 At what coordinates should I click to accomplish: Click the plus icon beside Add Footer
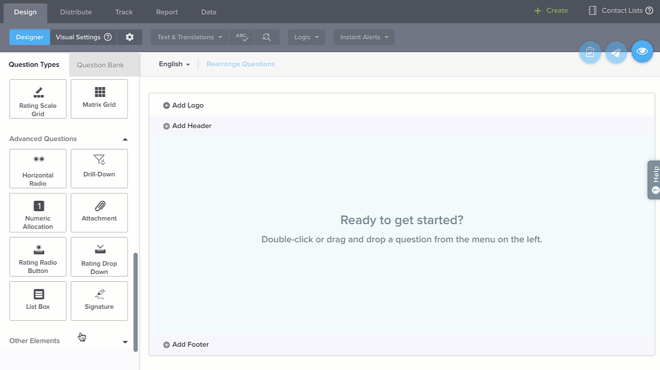pos(166,345)
